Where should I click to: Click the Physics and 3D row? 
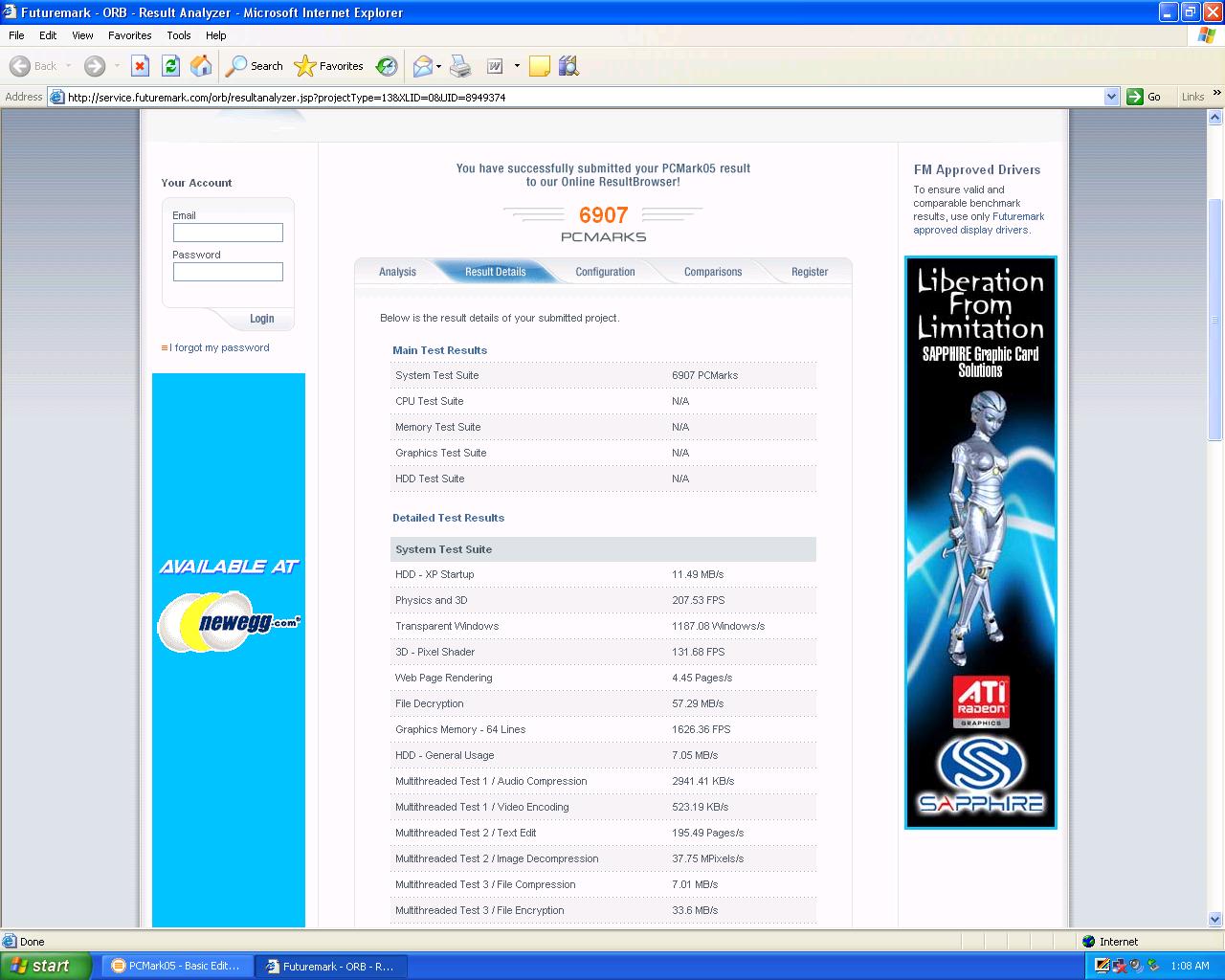(603, 600)
